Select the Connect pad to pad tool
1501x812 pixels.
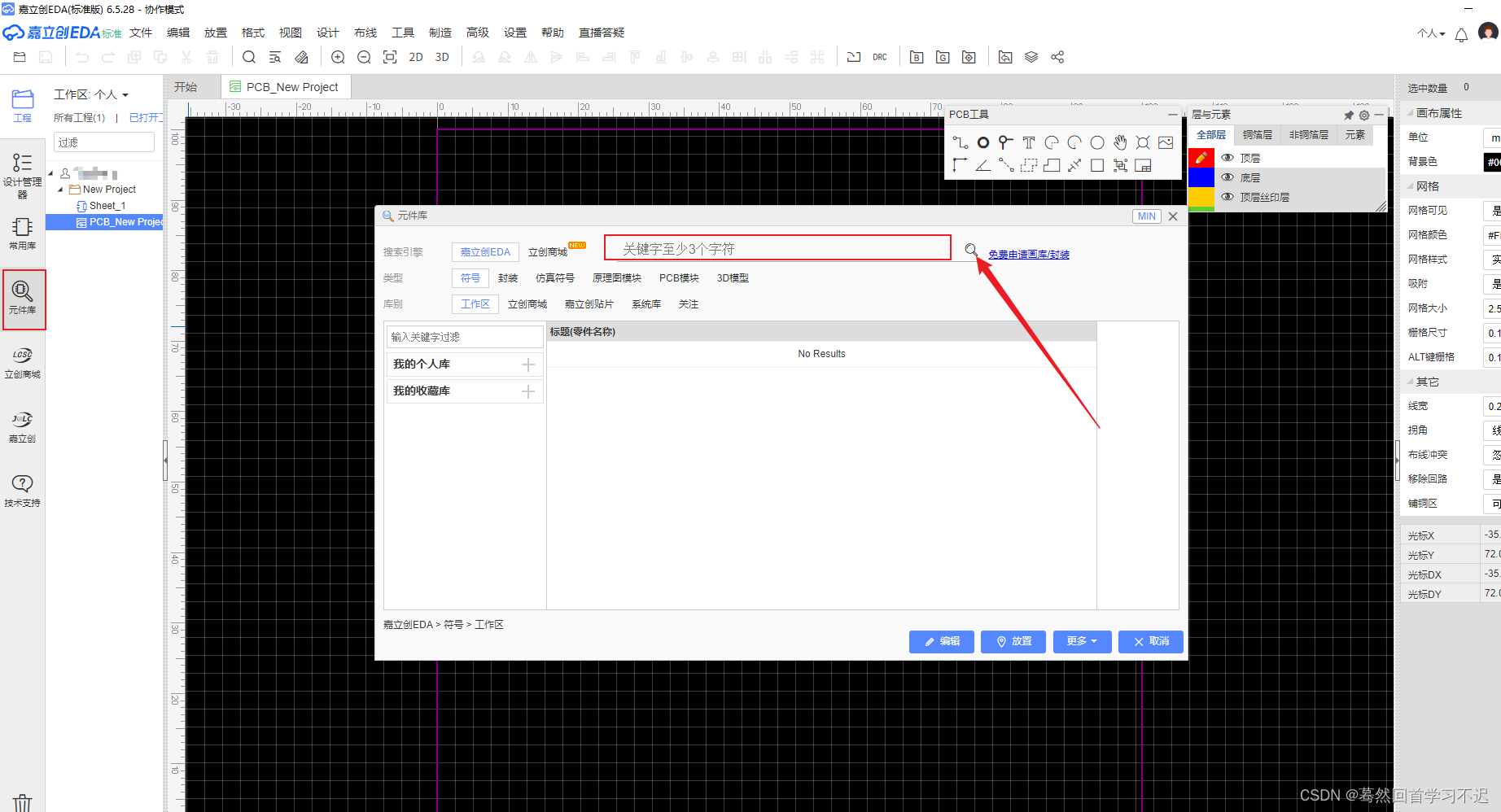1006,165
